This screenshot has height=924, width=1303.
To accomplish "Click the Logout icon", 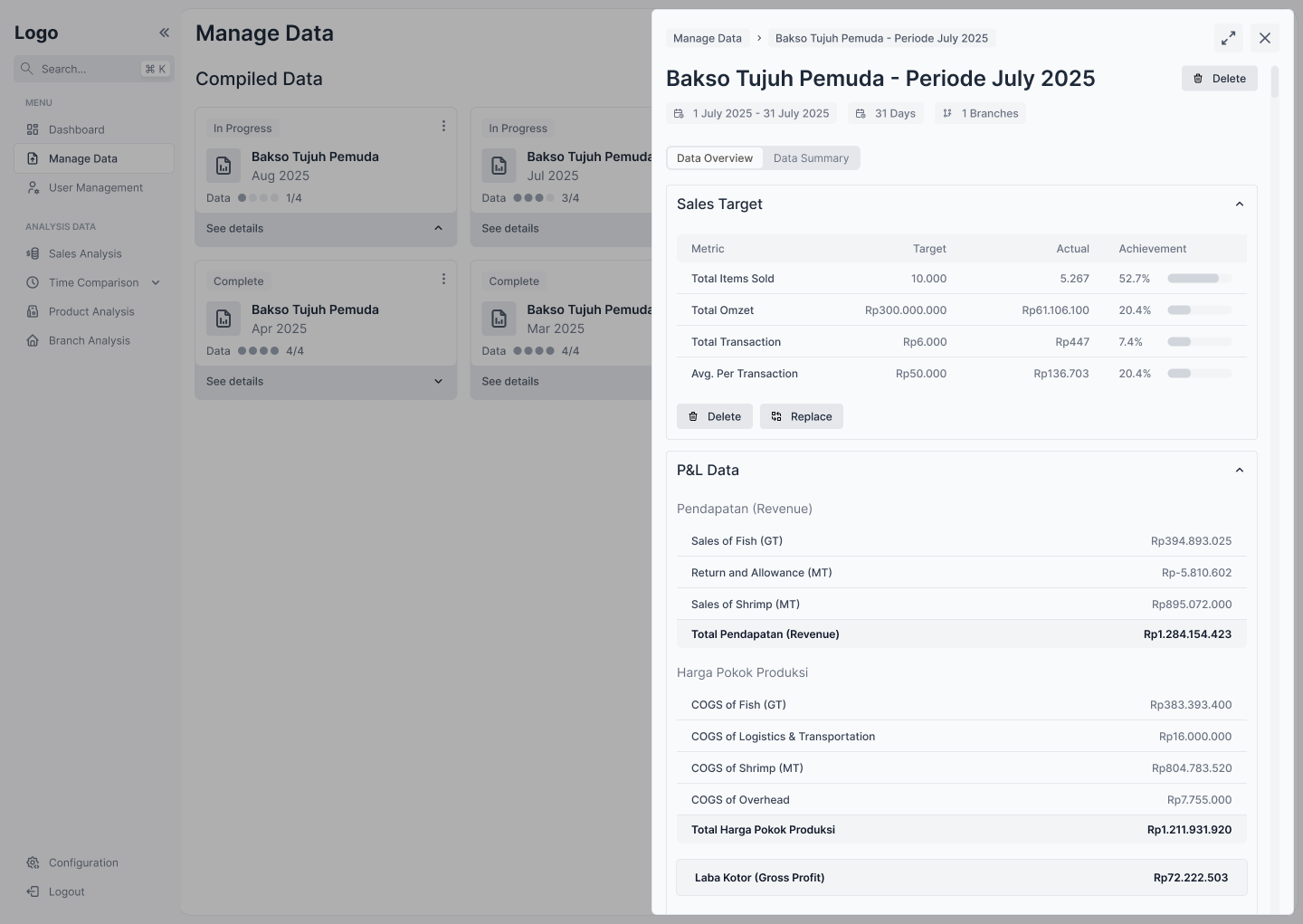I will tap(33, 891).
